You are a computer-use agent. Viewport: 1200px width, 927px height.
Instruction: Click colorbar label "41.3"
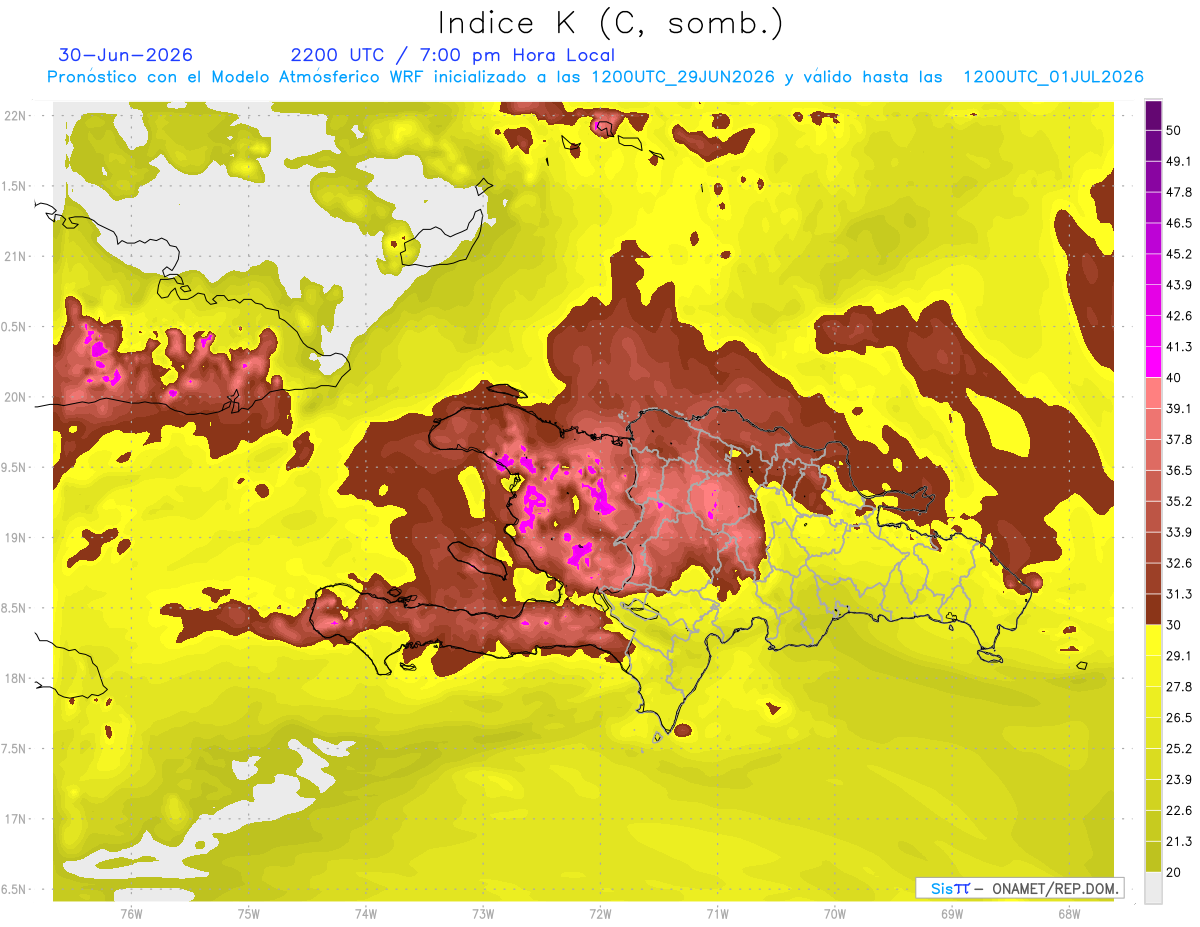1179,347
